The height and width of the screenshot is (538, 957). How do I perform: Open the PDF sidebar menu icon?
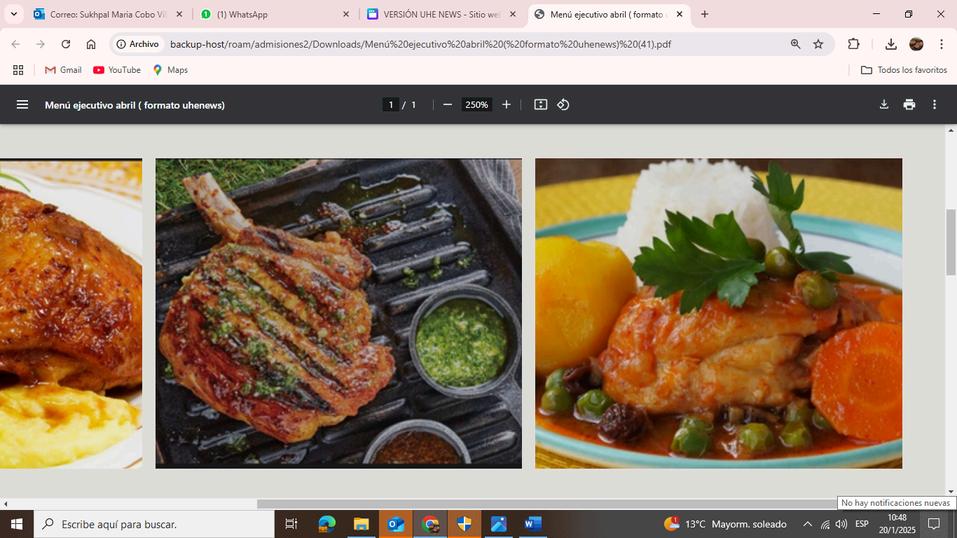pyautogui.click(x=23, y=104)
